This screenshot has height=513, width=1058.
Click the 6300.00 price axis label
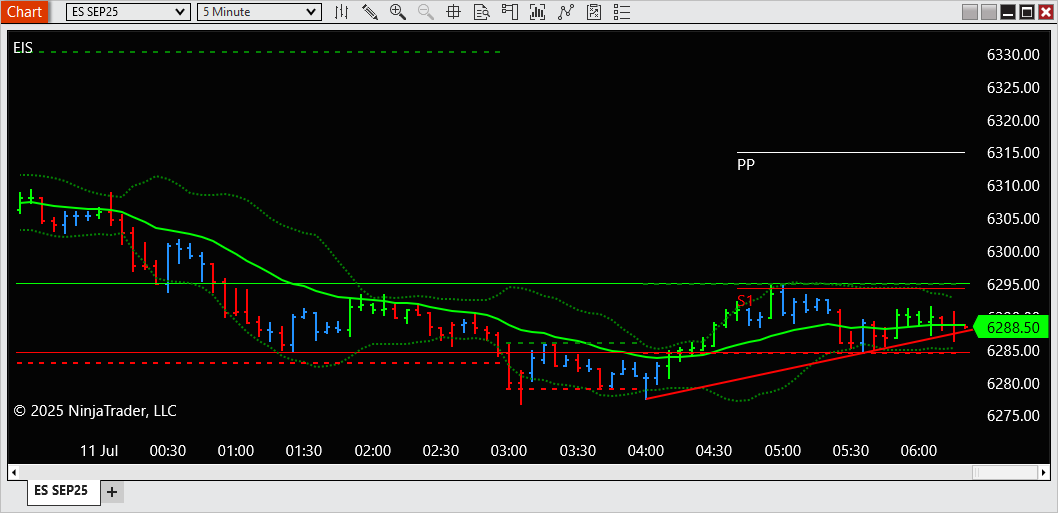click(1013, 252)
